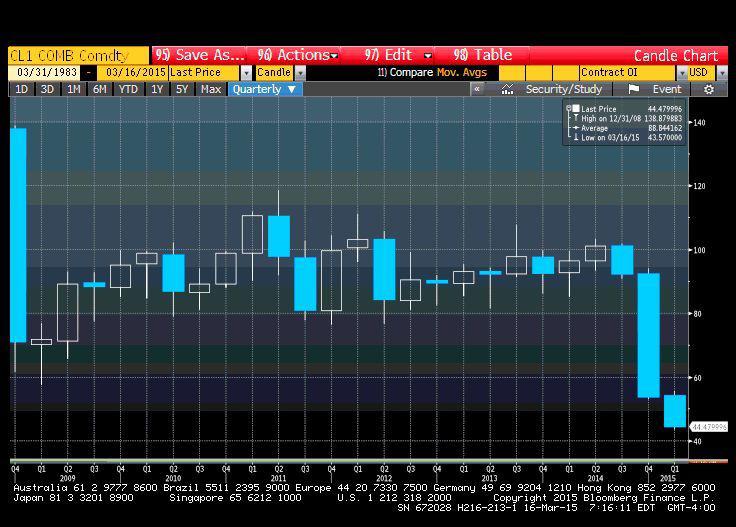
Task: Click the Q4 2014 blue candle
Action: click(x=649, y=335)
